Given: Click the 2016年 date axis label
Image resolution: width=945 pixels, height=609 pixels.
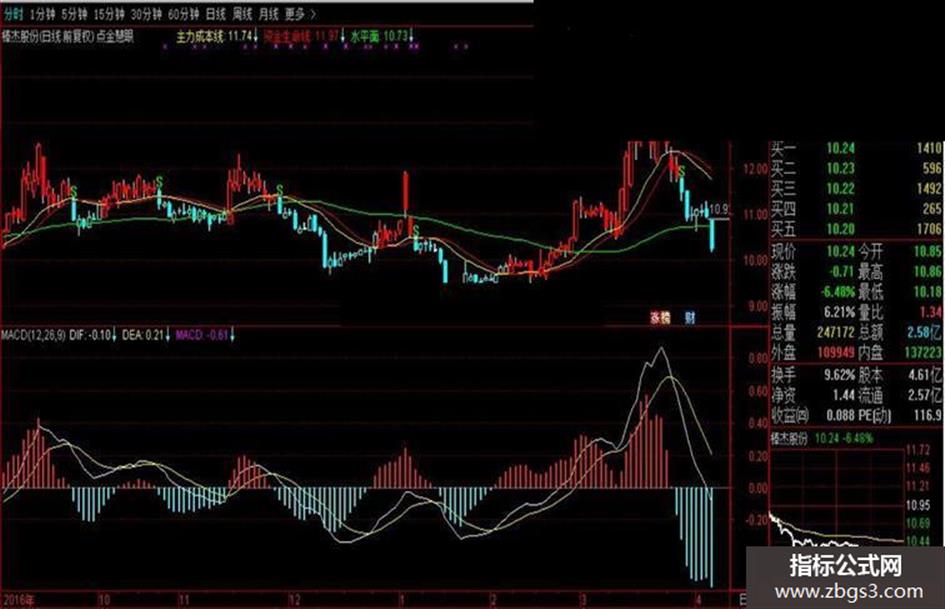Looking at the screenshot, I should (19, 600).
